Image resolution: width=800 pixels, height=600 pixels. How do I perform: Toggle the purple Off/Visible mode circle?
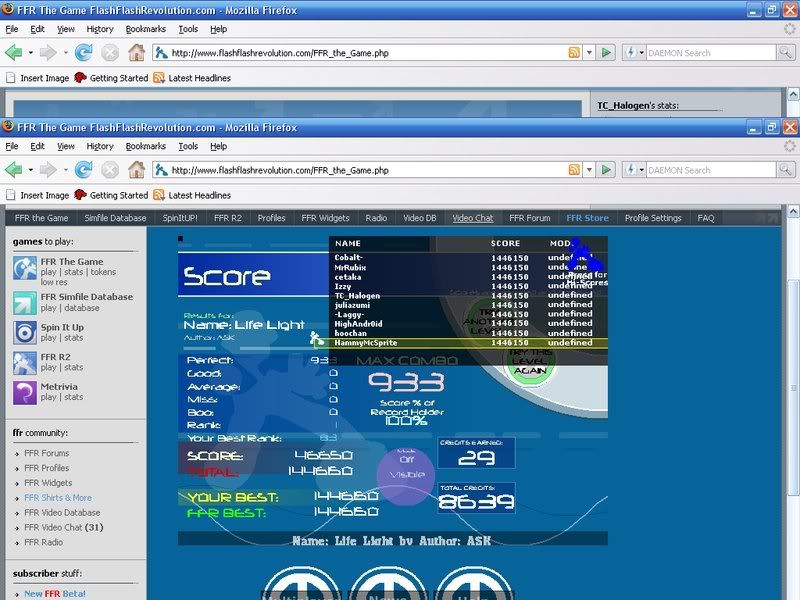point(405,476)
